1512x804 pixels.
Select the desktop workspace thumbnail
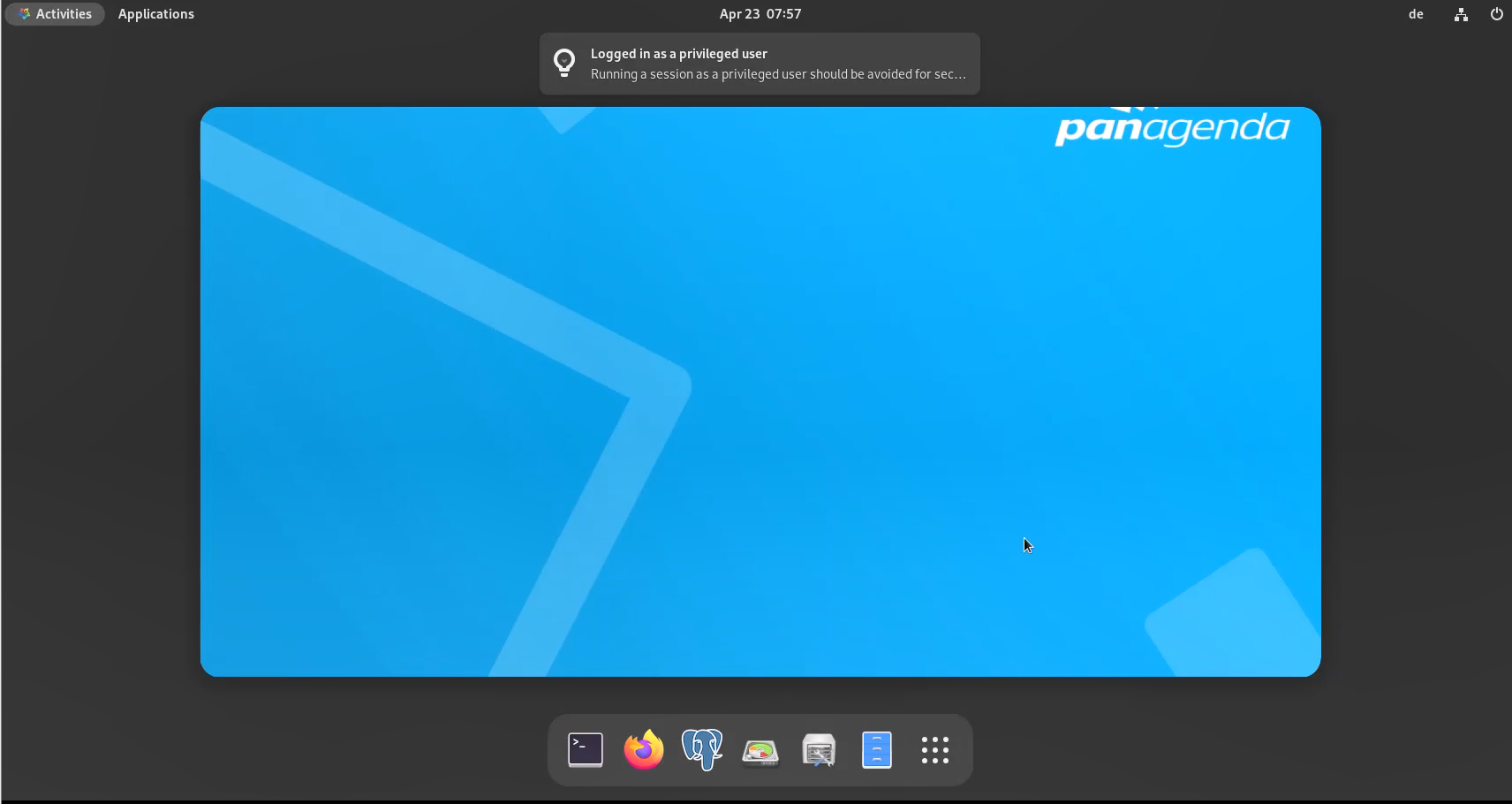click(760, 391)
